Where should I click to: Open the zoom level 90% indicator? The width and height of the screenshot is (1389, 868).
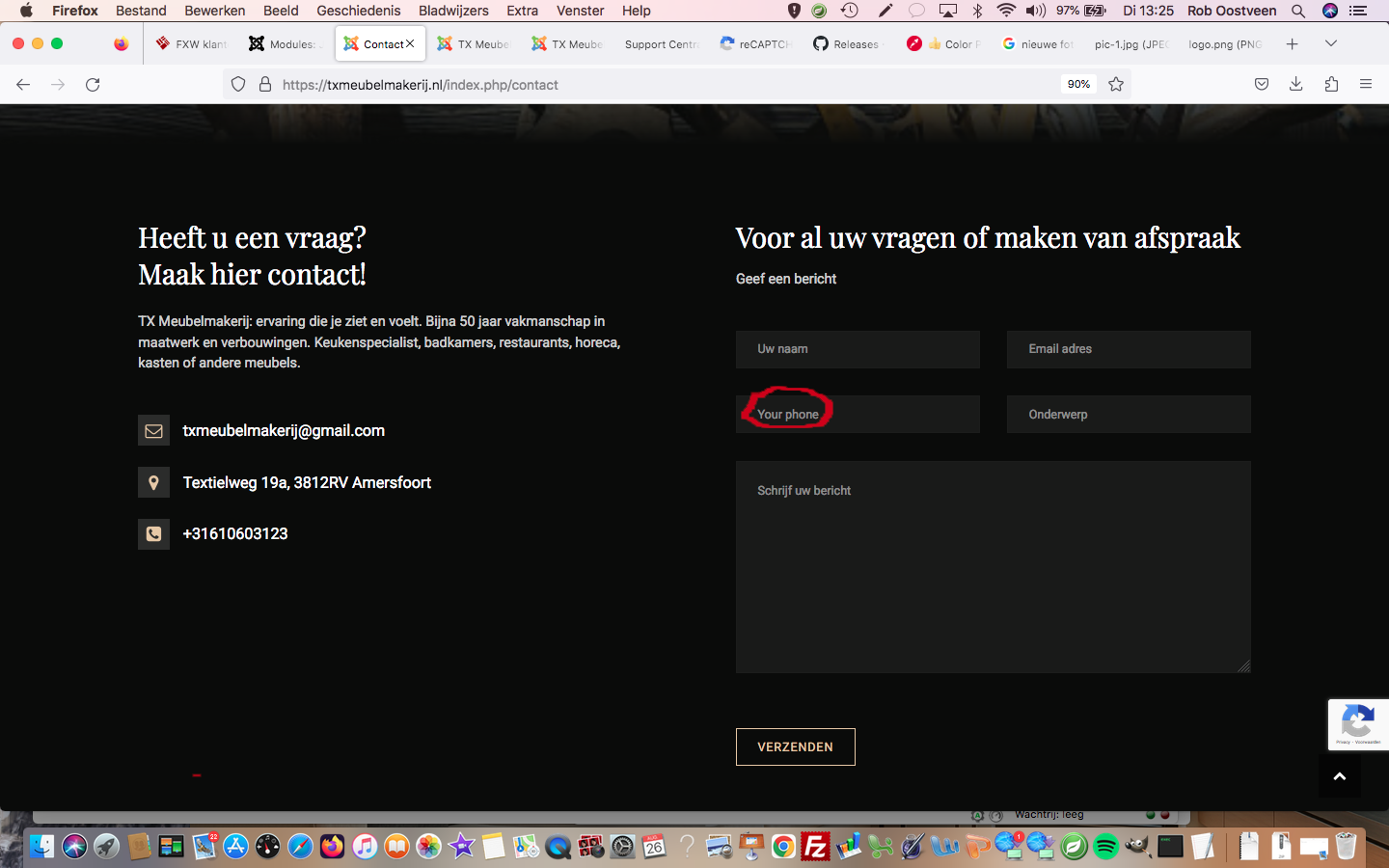pos(1078,85)
